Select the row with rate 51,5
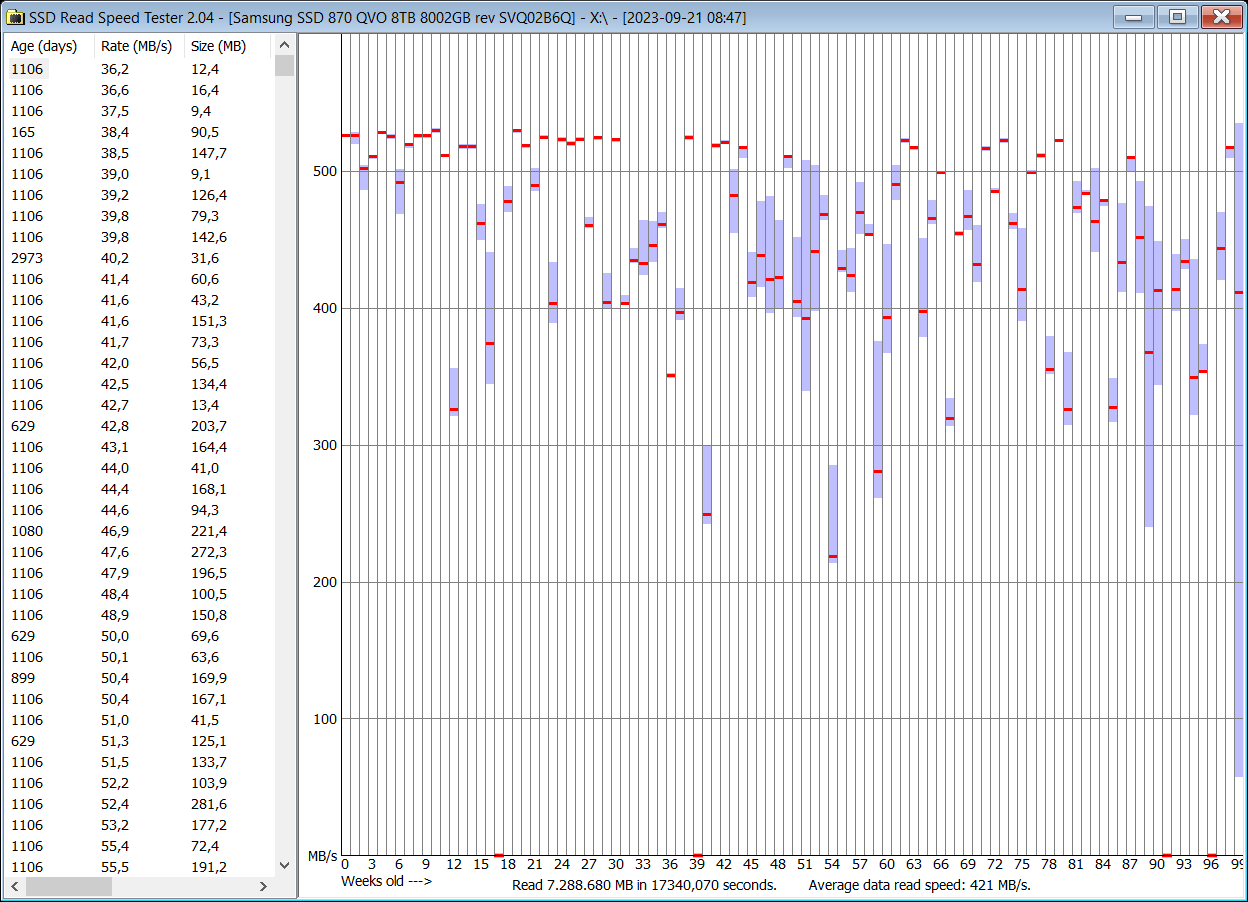Screen dimensions: 1248x902 pyautogui.click(x=140, y=762)
